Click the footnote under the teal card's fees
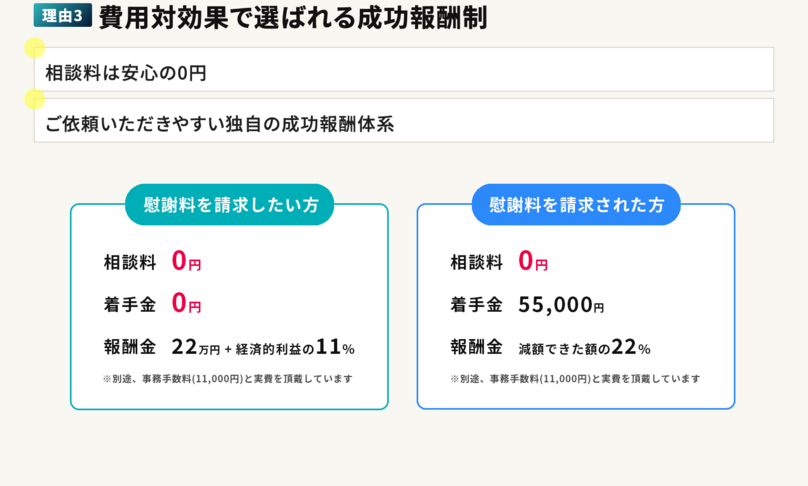Screen dimensions: 808x486 tap(227, 379)
